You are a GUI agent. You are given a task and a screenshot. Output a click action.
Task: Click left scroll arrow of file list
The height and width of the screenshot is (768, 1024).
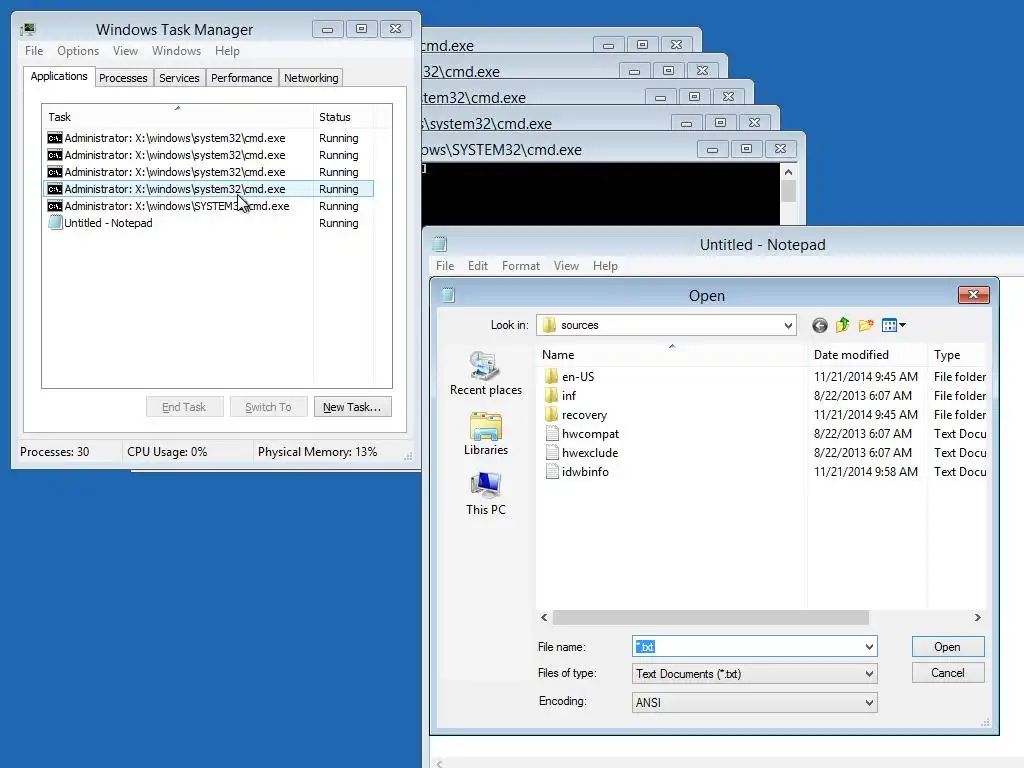[544, 617]
